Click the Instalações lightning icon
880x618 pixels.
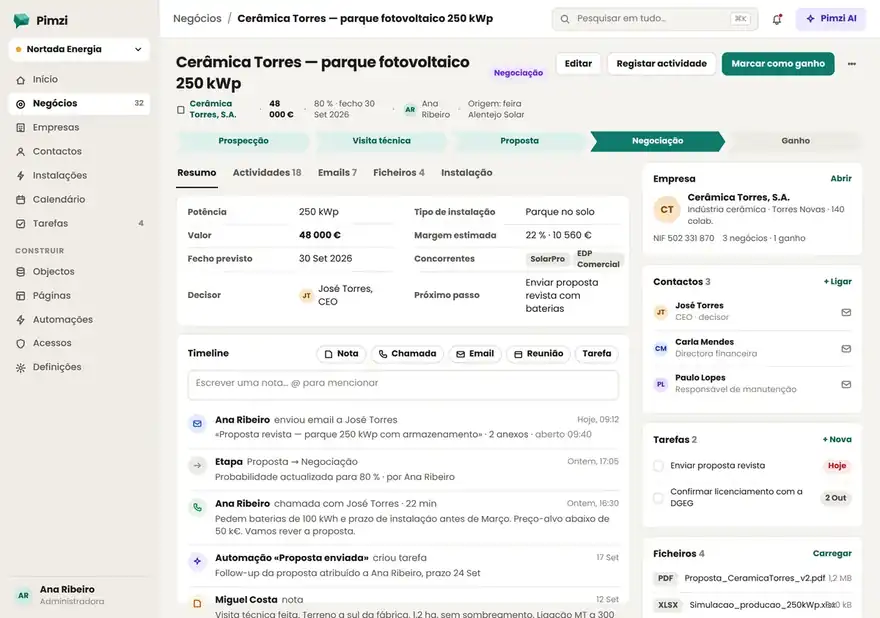pos(21,176)
